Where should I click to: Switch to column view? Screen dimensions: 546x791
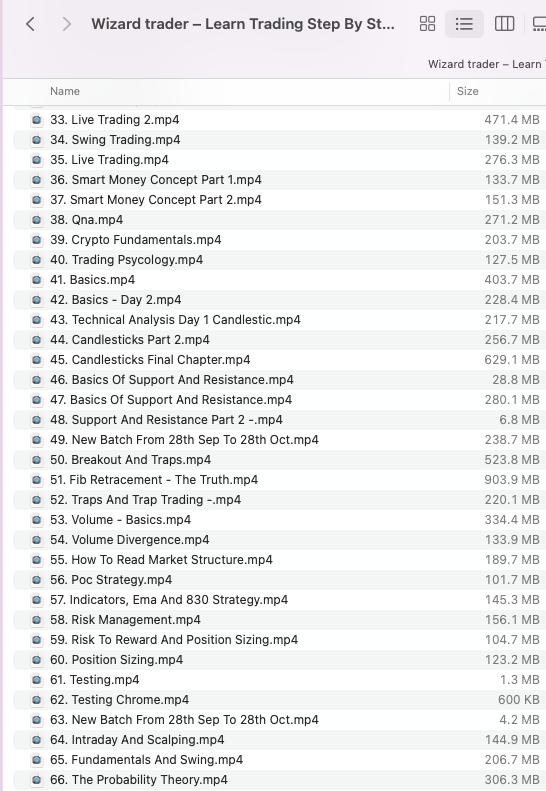coord(504,24)
